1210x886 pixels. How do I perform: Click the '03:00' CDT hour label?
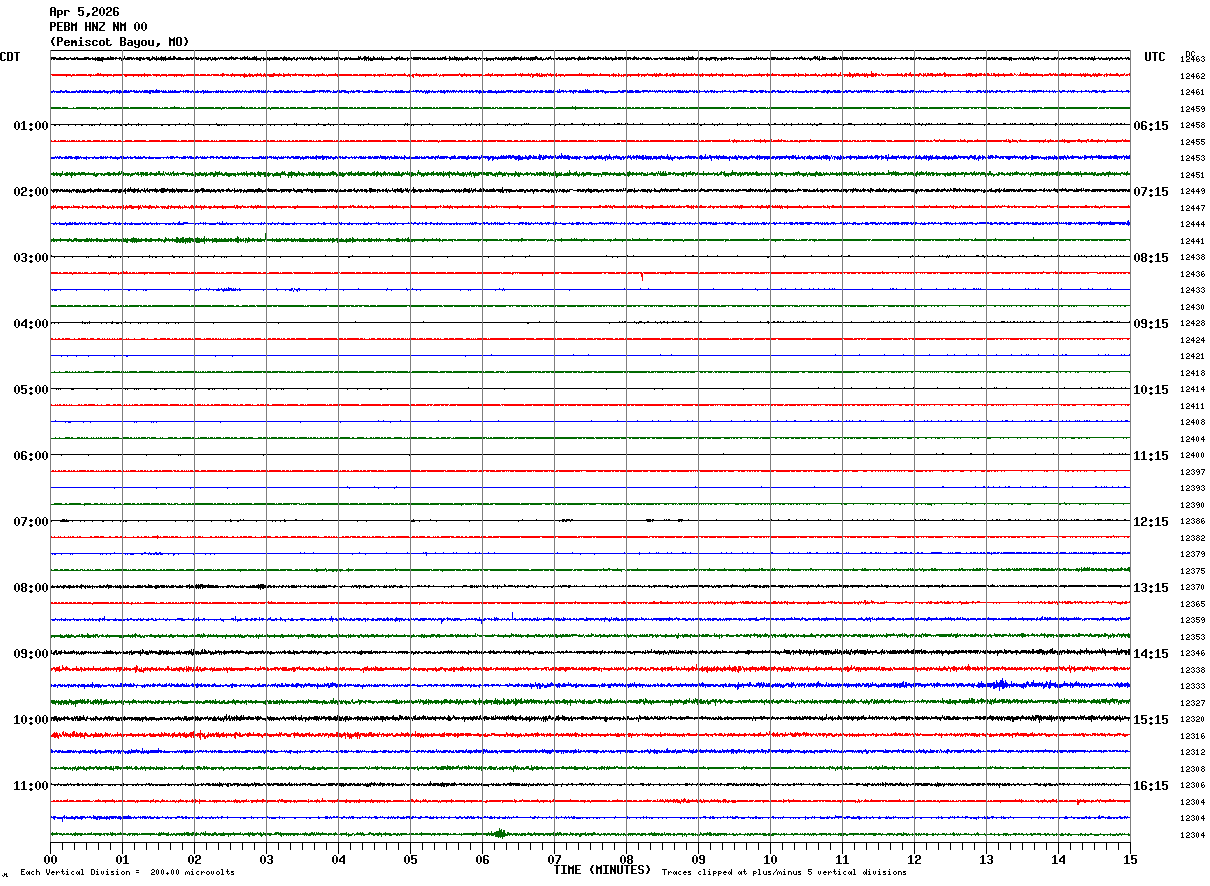coord(31,258)
